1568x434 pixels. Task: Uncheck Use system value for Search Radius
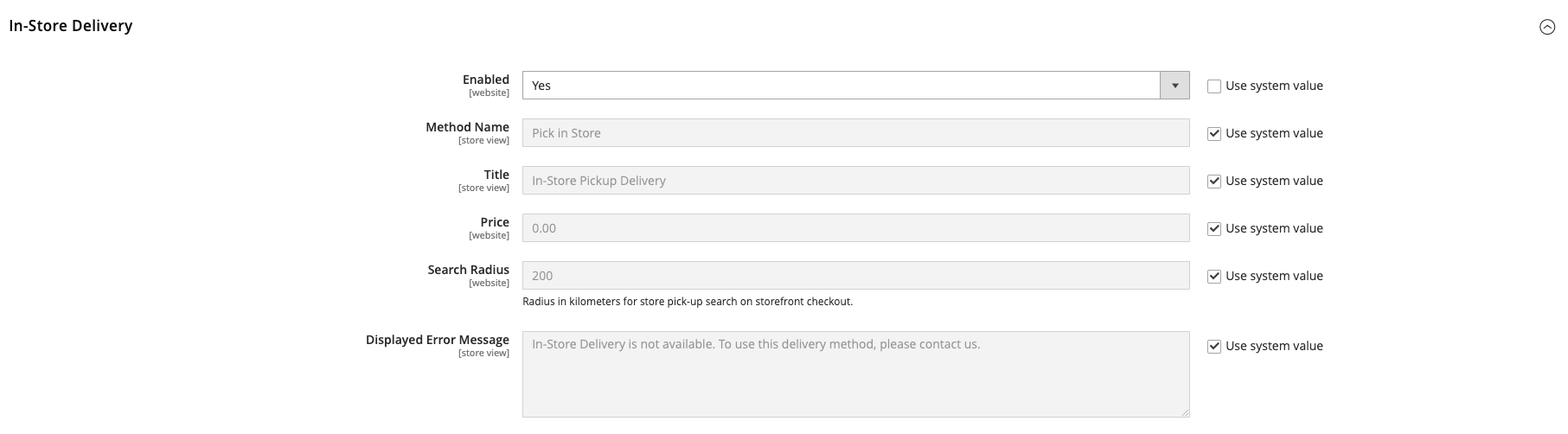[1214, 277]
